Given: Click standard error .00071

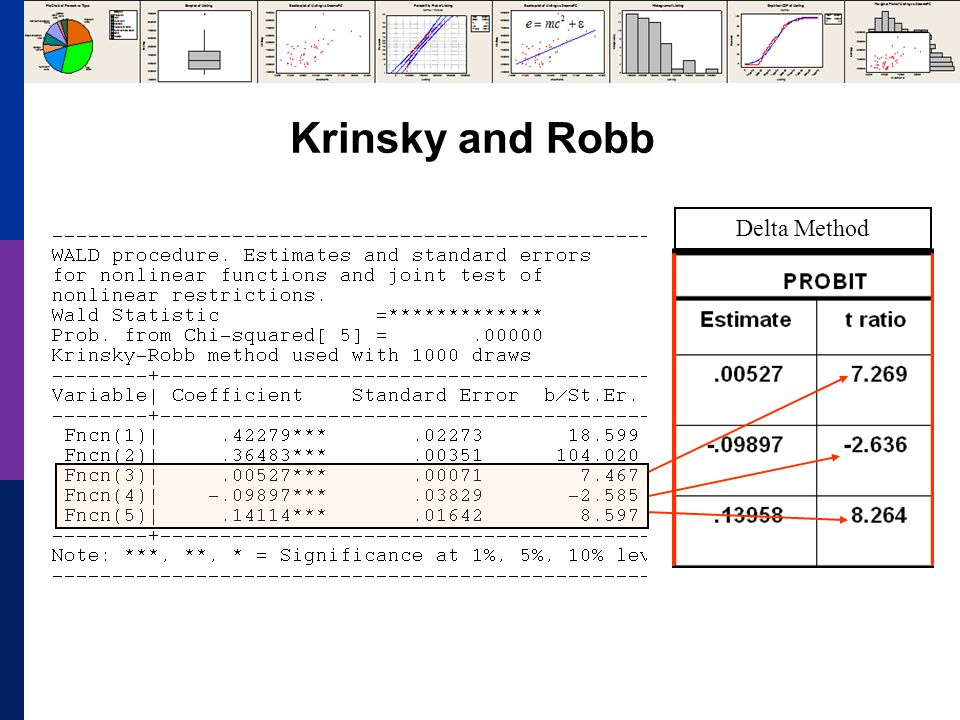Looking at the screenshot, I should pos(448,475).
